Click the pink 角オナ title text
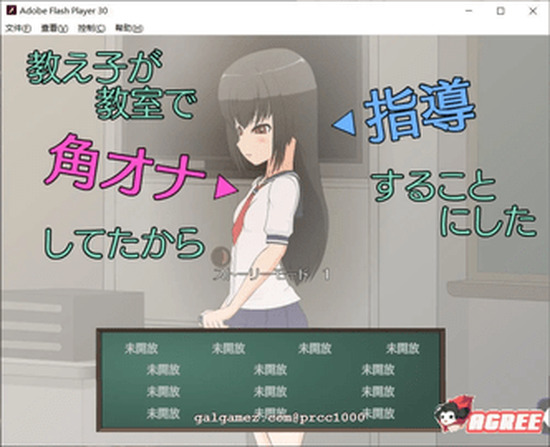550x447 pixels. (125, 166)
